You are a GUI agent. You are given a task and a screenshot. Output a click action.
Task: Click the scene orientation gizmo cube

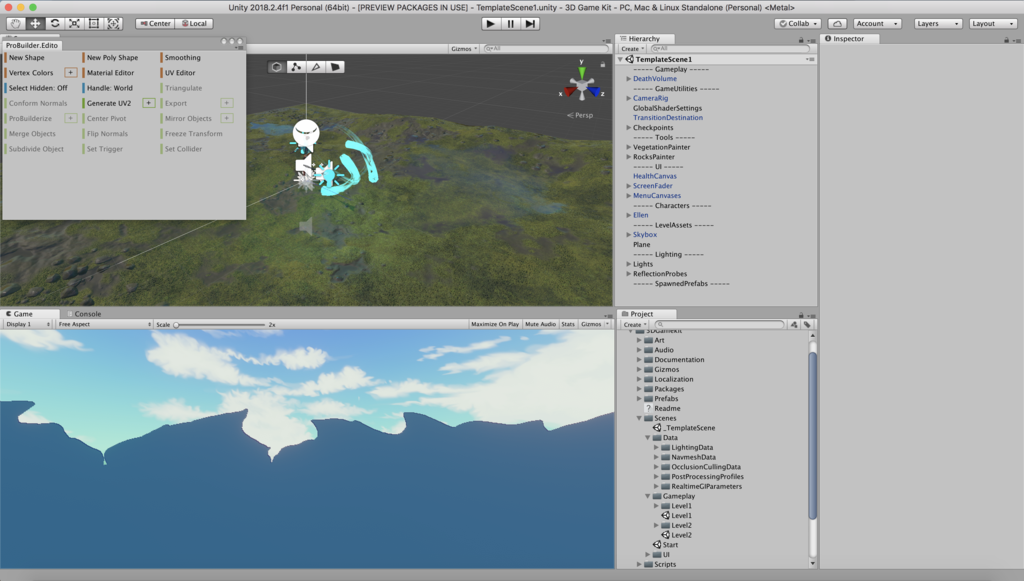582,86
